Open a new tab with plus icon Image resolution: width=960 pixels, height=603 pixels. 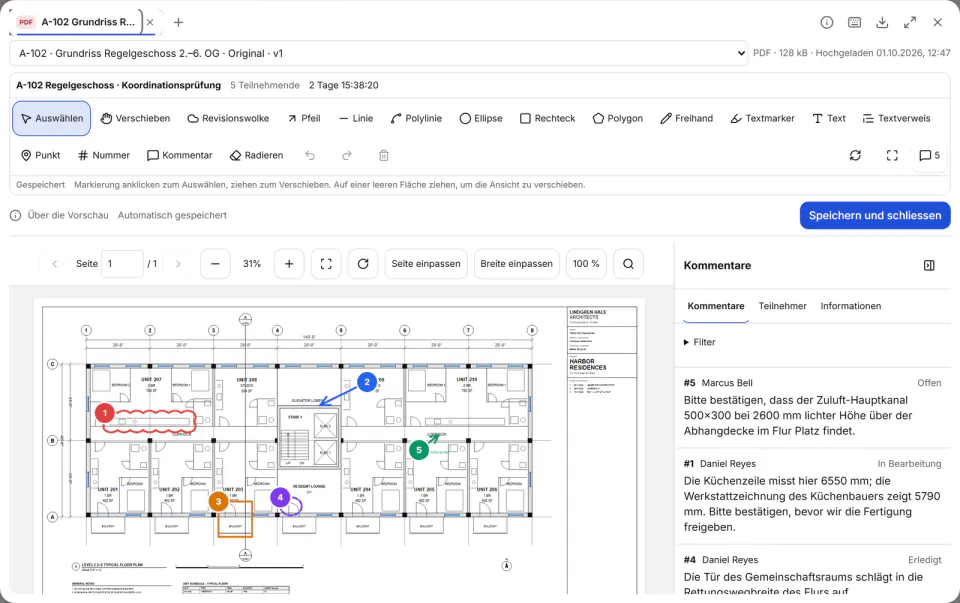pyautogui.click(x=178, y=23)
